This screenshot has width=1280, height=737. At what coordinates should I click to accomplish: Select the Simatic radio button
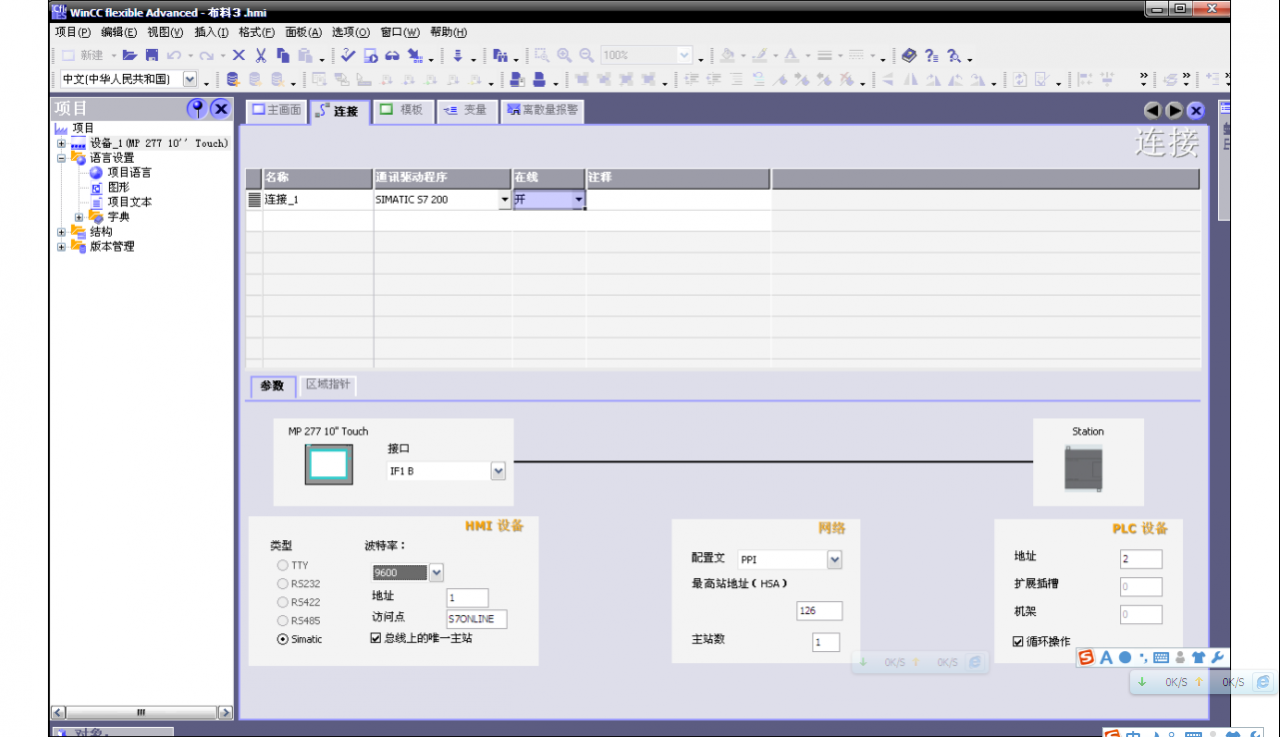click(x=283, y=639)
